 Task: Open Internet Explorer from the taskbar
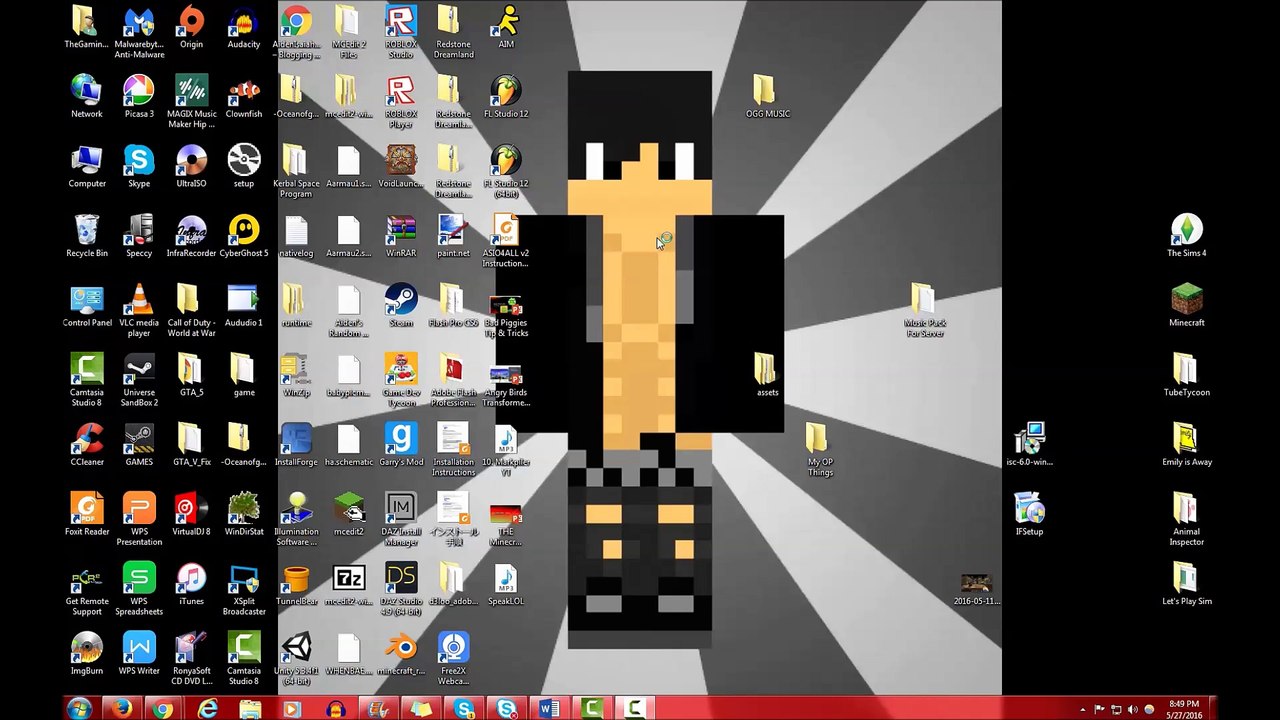(x=207, y=709)
